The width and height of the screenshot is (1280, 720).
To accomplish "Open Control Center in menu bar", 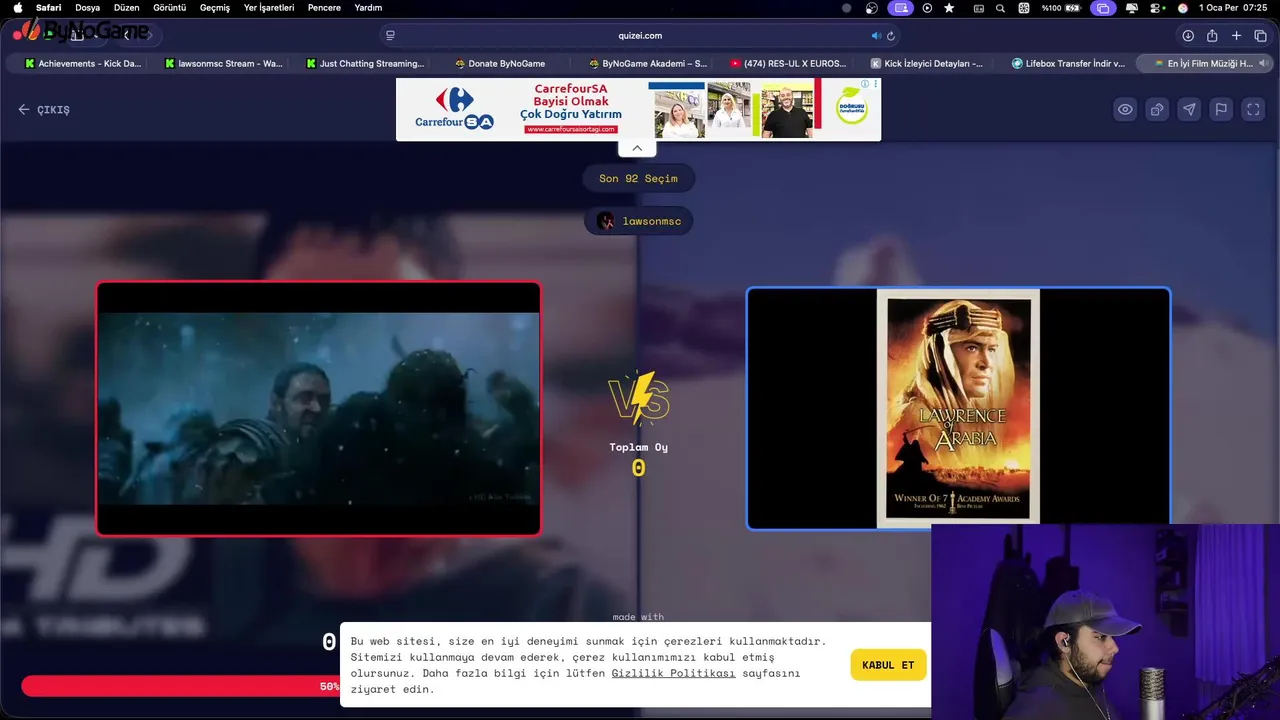I will (x=1156, y=8).
